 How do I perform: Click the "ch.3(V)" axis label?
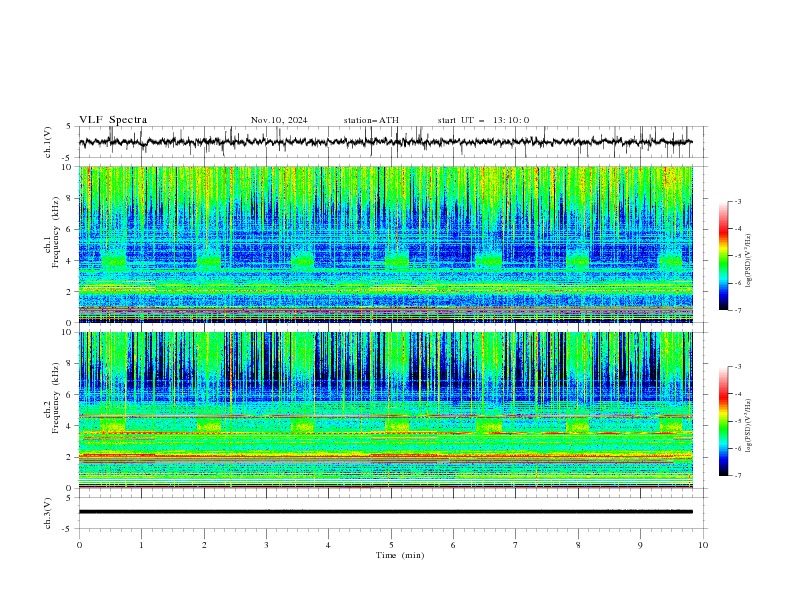click(x=48, y=513)
